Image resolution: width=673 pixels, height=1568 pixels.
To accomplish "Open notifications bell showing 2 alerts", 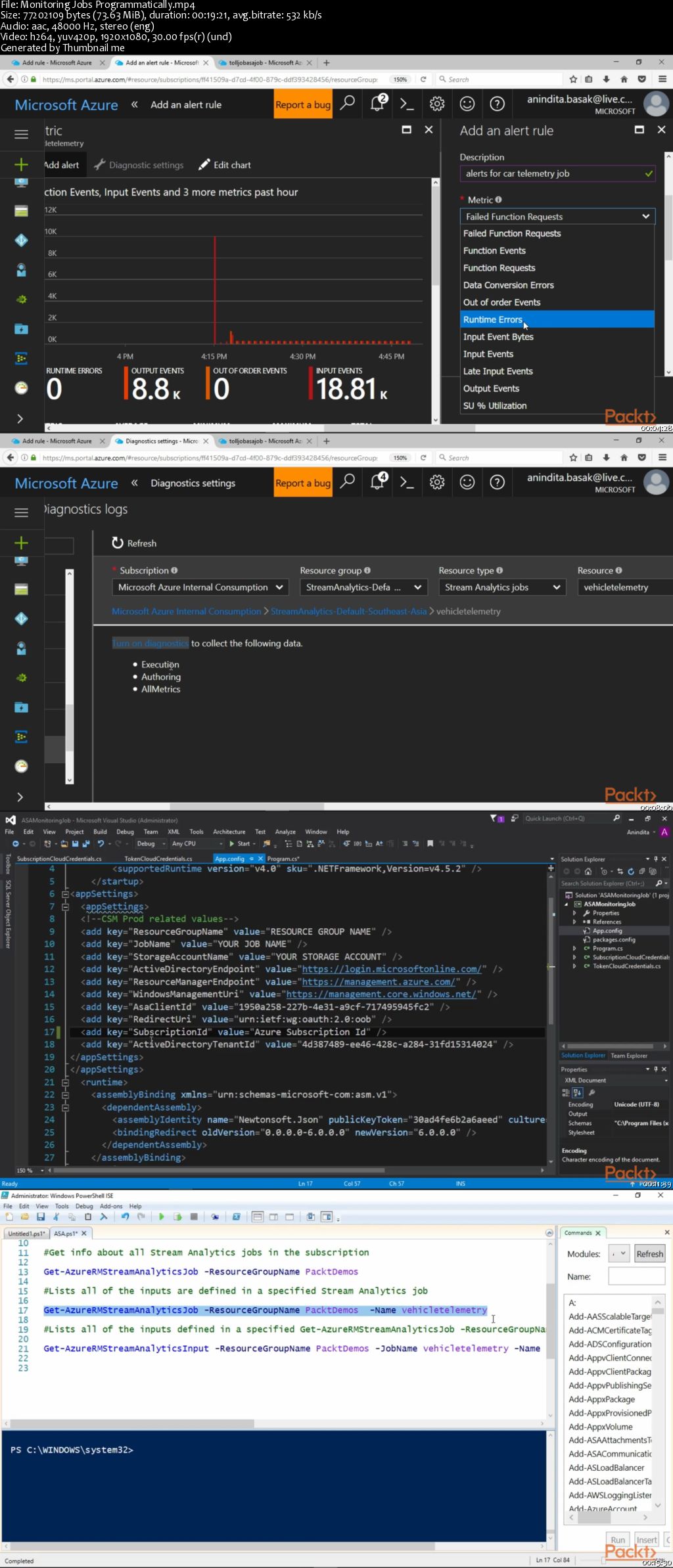I will point(379,103).
